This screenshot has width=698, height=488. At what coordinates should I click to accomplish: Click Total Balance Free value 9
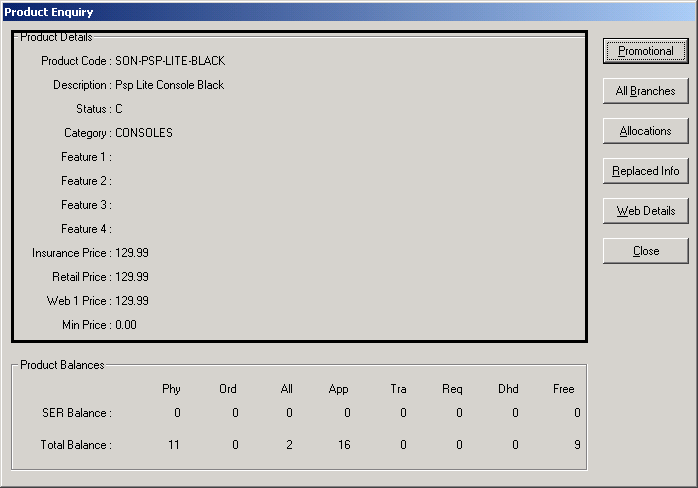tap(577, 445)
